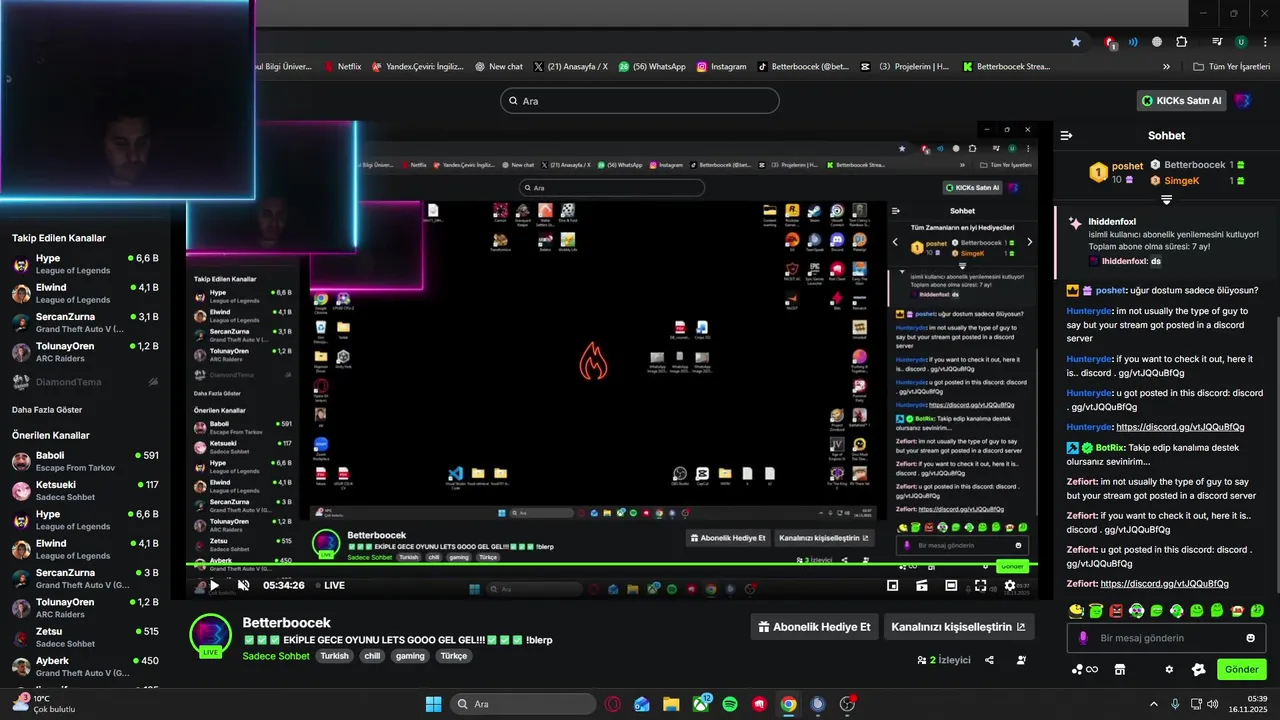
Task: Open Yandex.Çeviri bookmark
Action: [x=418, y=67]
